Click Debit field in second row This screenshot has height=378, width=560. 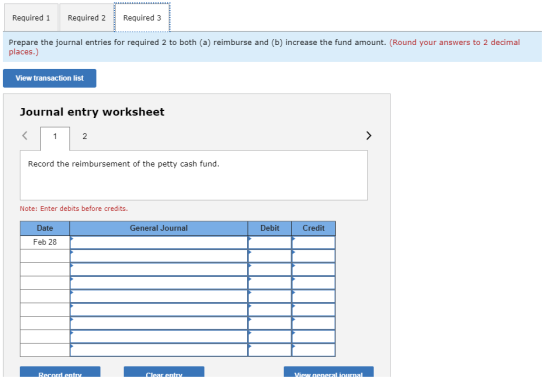pyautogui.click(x=270, y=256)
